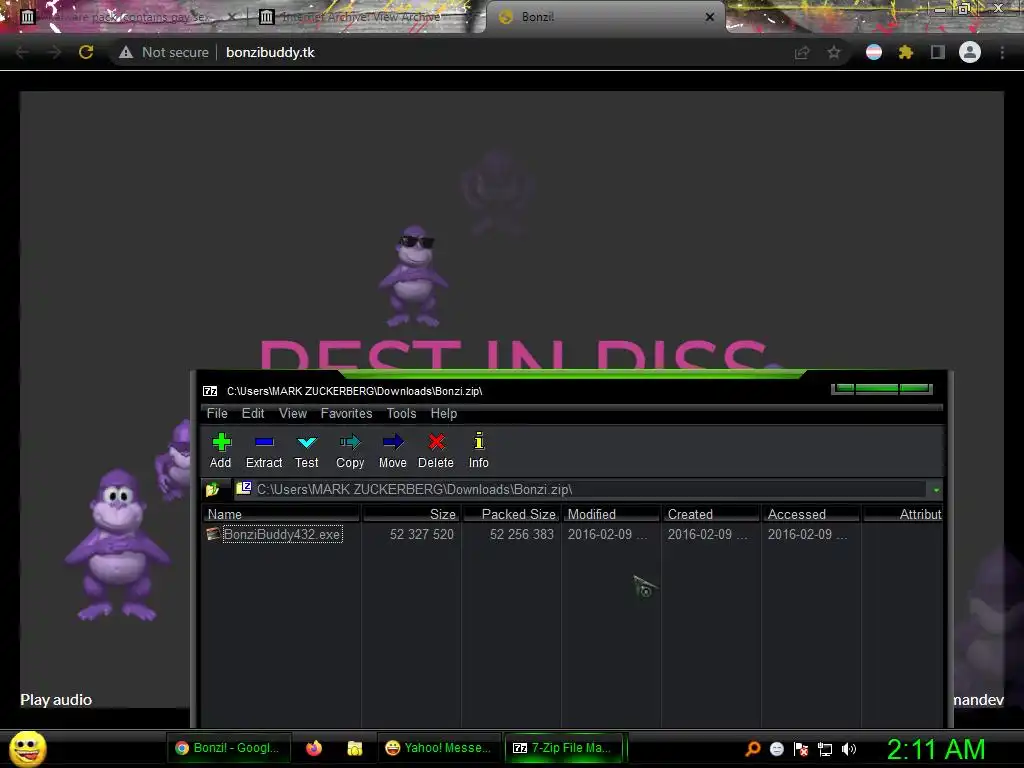This screenshot has width=1024, height=768.
Task: Switch to the Internet Archive tab
Action: (361, 17)
